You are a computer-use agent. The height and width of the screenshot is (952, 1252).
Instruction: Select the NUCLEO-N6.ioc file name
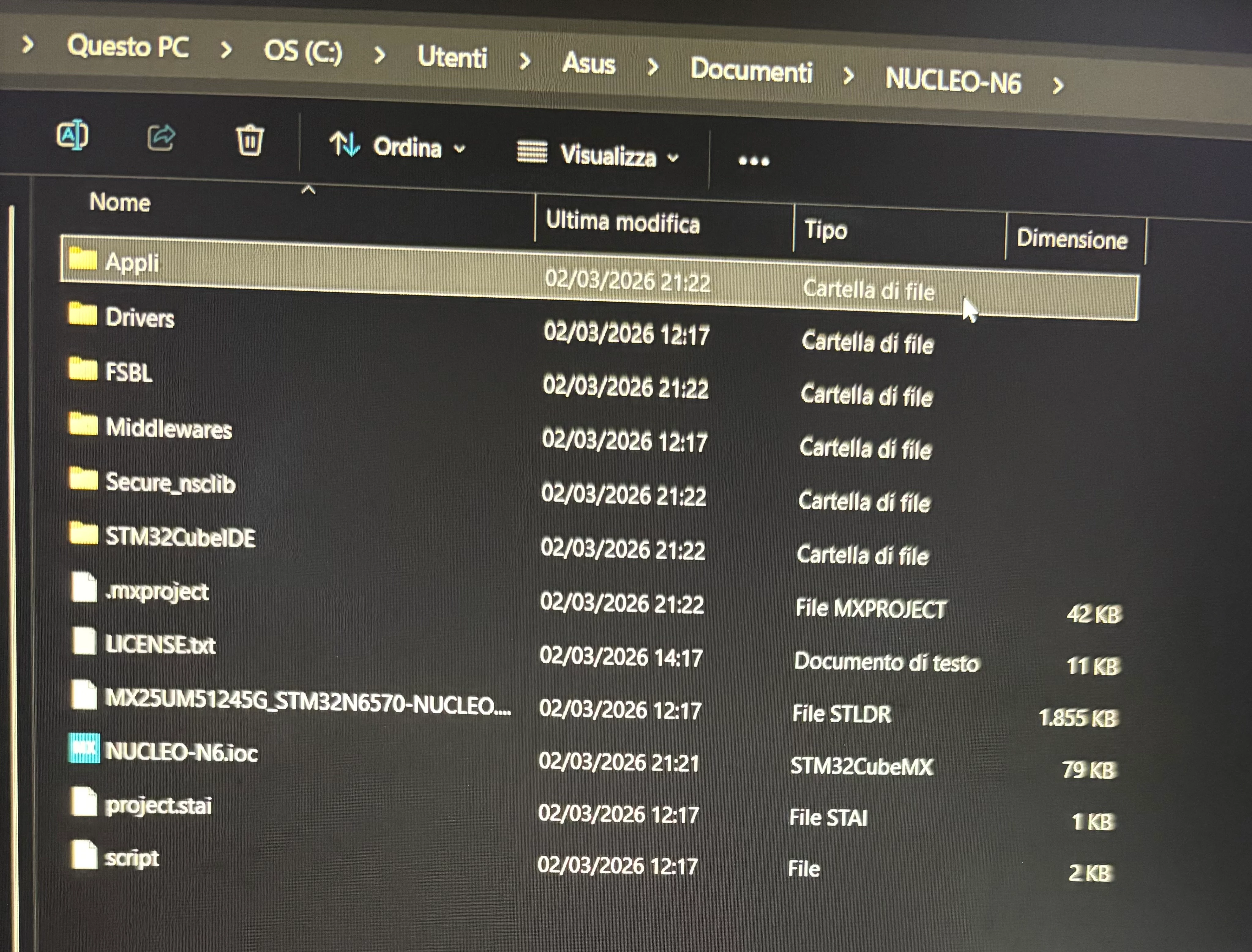[181, 753]
